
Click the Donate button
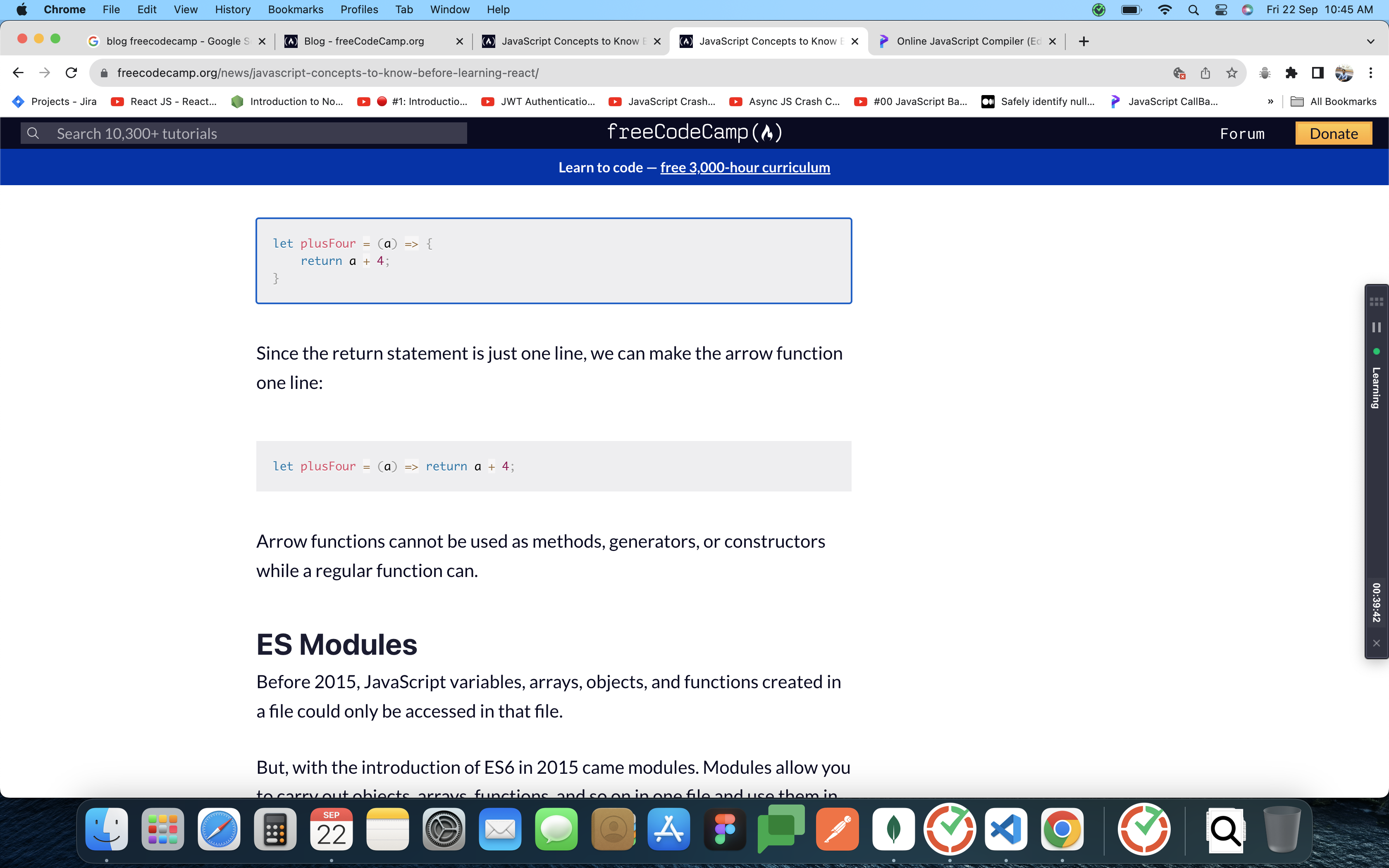click(1333, 133)
